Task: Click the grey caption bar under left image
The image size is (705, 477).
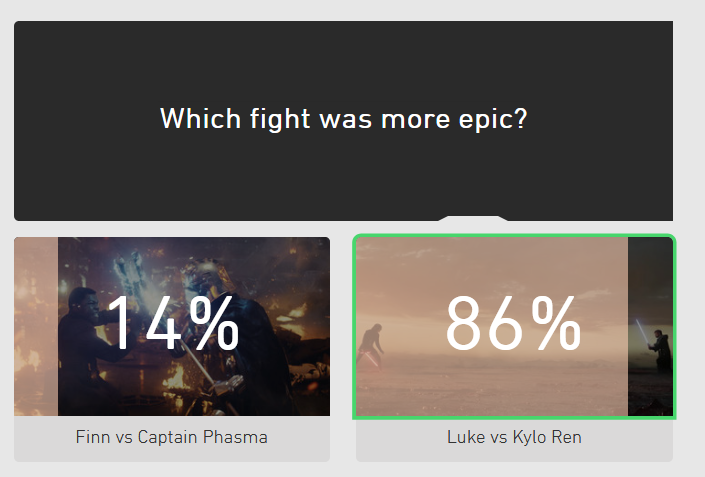Action: (x=172, y=438)
